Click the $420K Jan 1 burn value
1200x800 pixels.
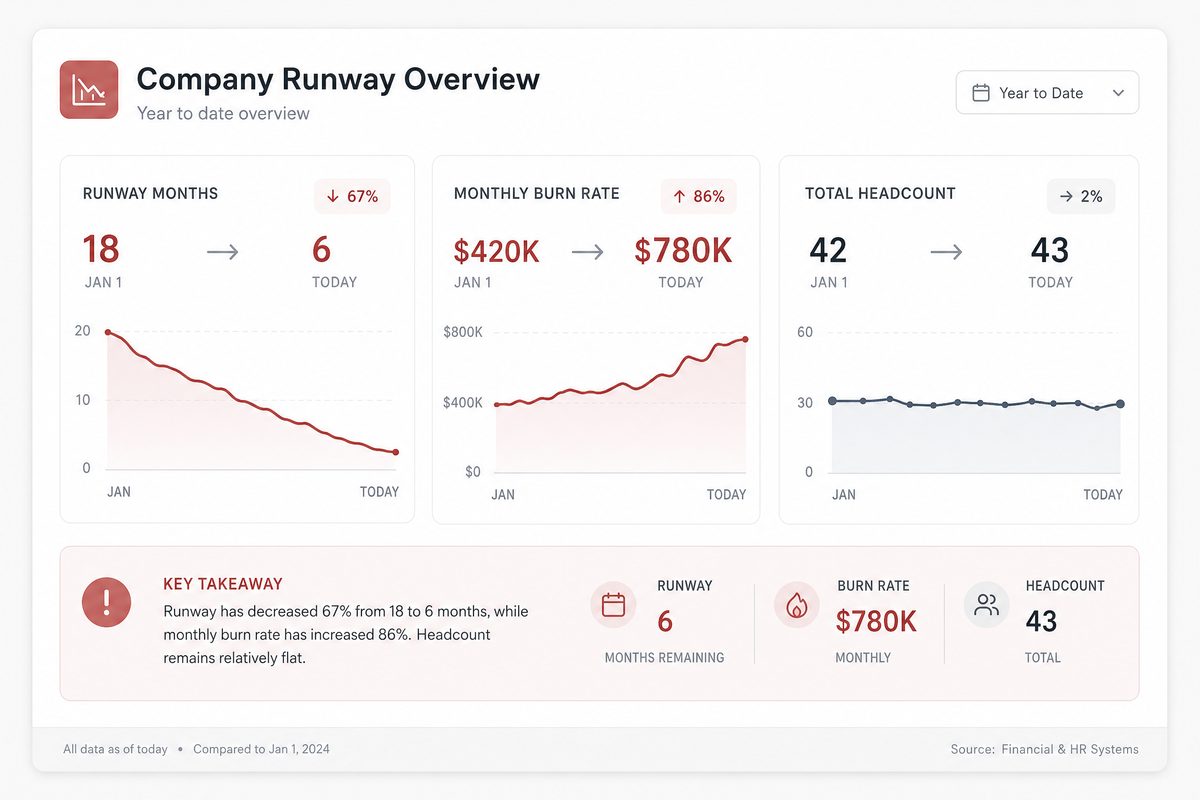coord(497,251)
